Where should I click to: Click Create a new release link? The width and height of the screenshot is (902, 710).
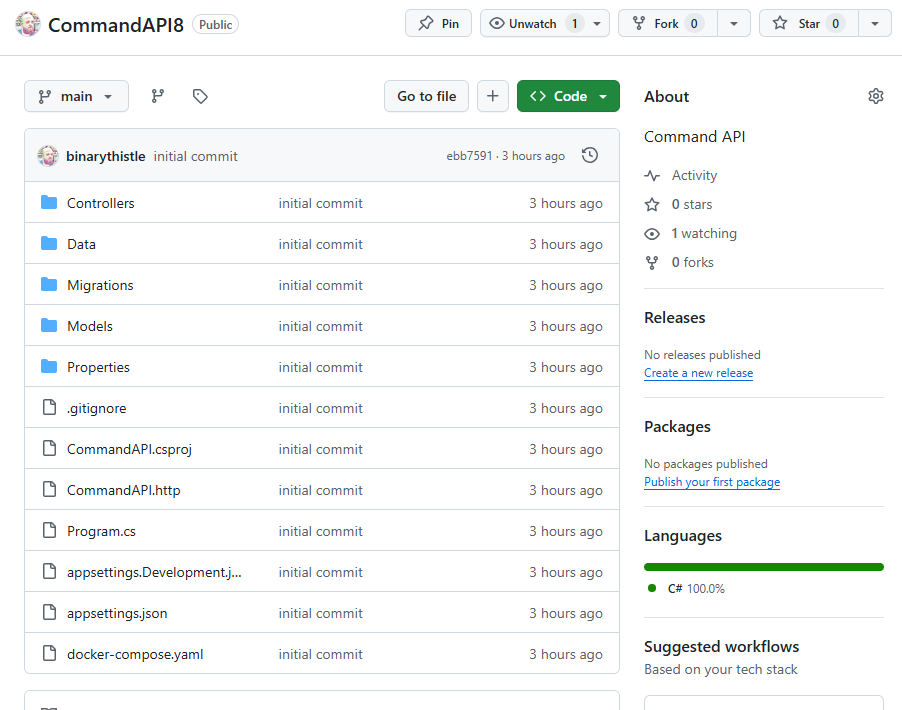click(x=698, y=373)
